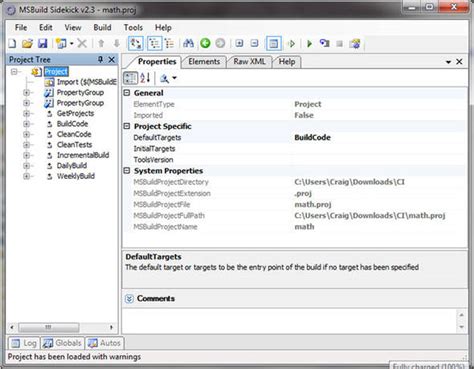
Task: Open a project with the folder icon
Action: pos(27,43)
